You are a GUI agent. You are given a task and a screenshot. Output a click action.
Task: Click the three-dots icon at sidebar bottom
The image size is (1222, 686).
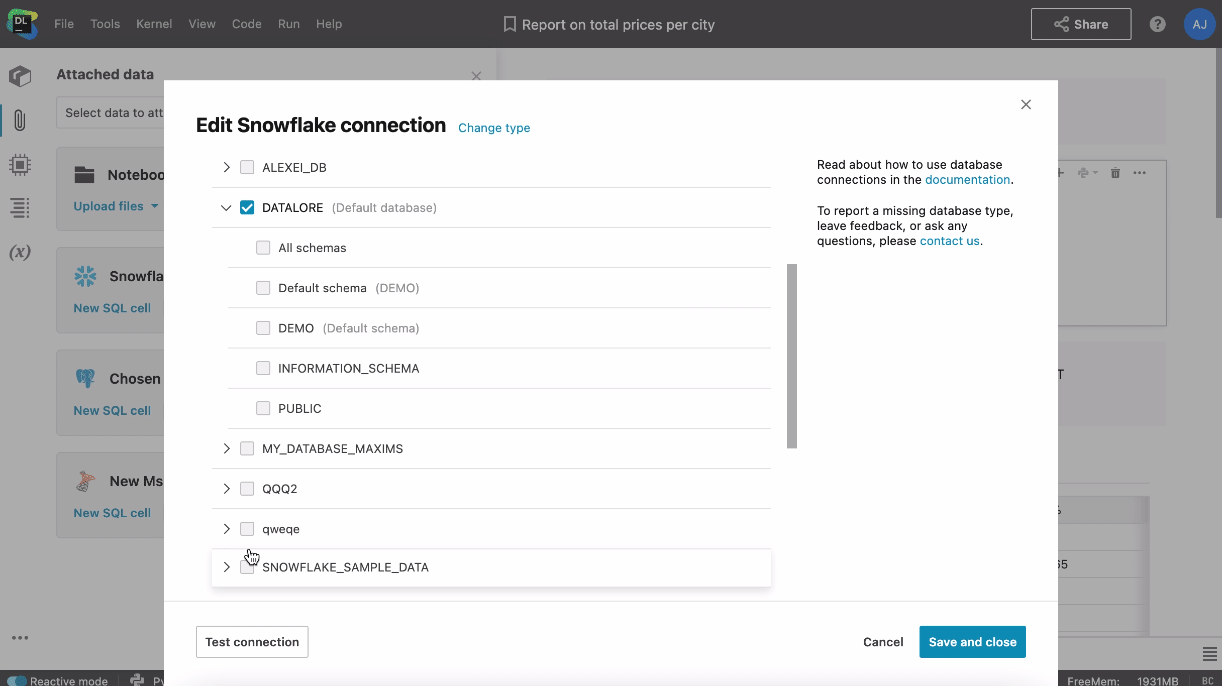(19, 638)
